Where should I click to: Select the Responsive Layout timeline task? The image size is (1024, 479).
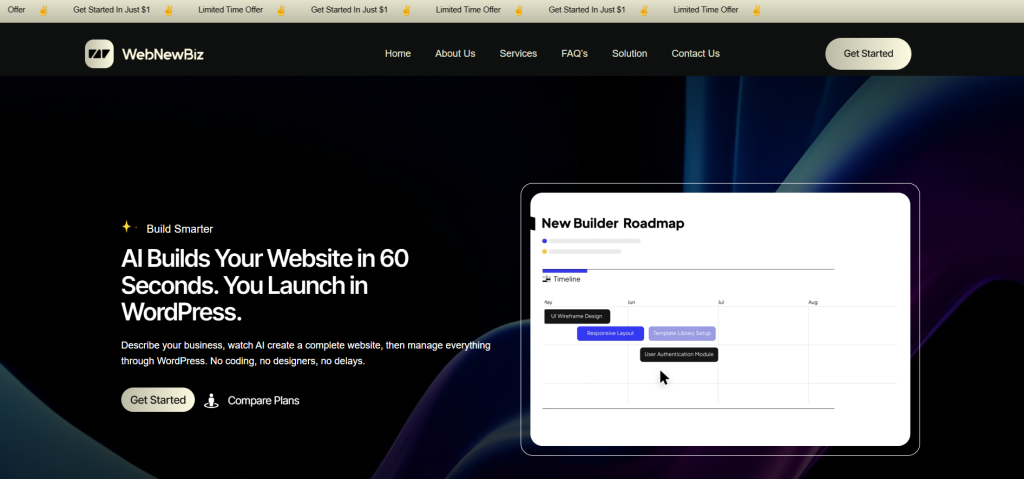click(610, 333)
